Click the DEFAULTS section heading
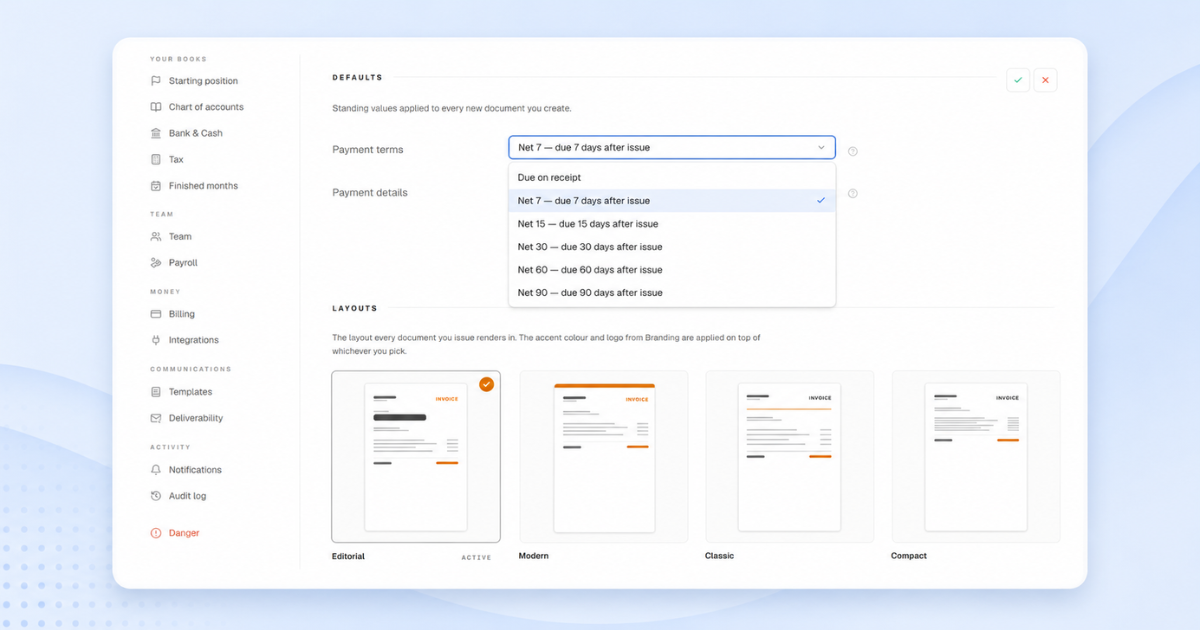Viewport: 1200px width, 630px height. [357, 77]
